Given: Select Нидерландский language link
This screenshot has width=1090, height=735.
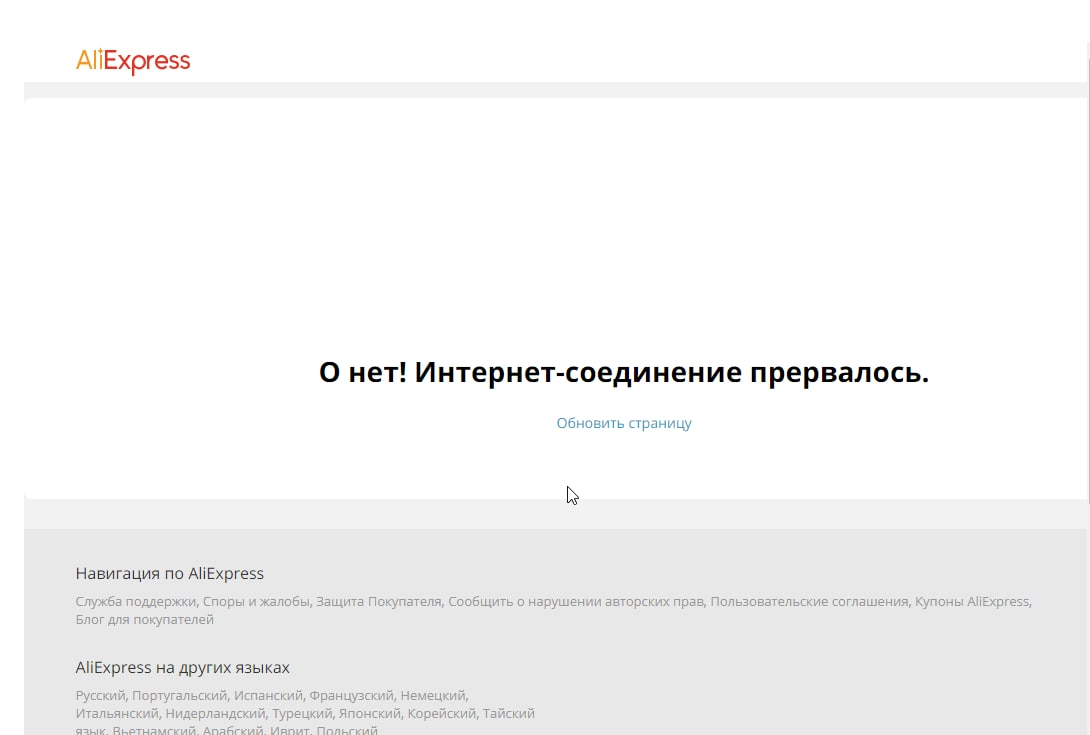Looking at the screenshot, I should (215, 713).
